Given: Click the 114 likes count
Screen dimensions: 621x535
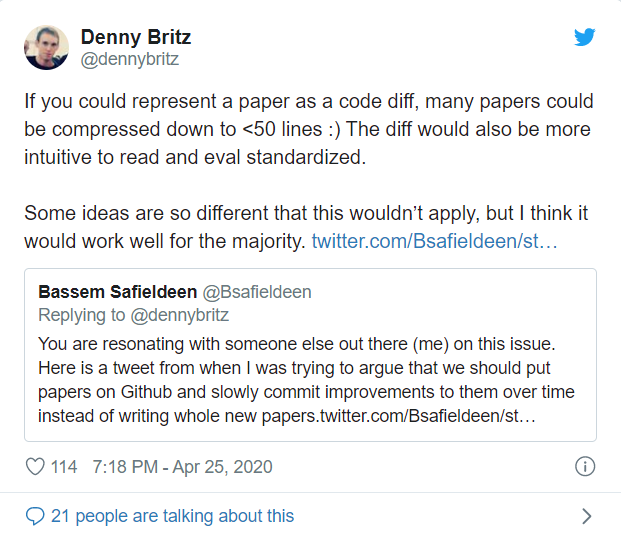Looking at the screenshot, I should point(65,467).
